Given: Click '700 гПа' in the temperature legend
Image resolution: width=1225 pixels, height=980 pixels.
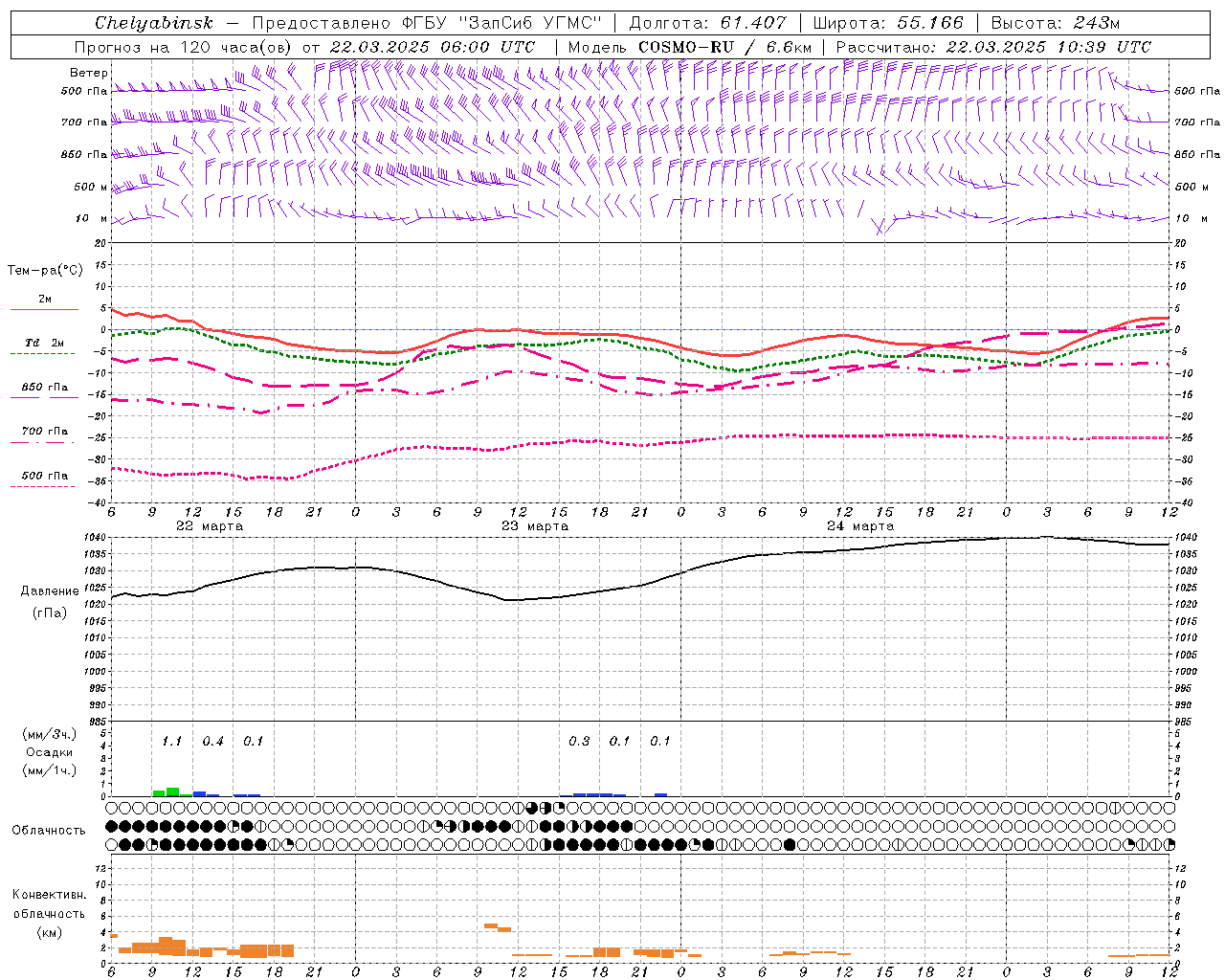Looking at the screenshot, I should pos(45,432).
